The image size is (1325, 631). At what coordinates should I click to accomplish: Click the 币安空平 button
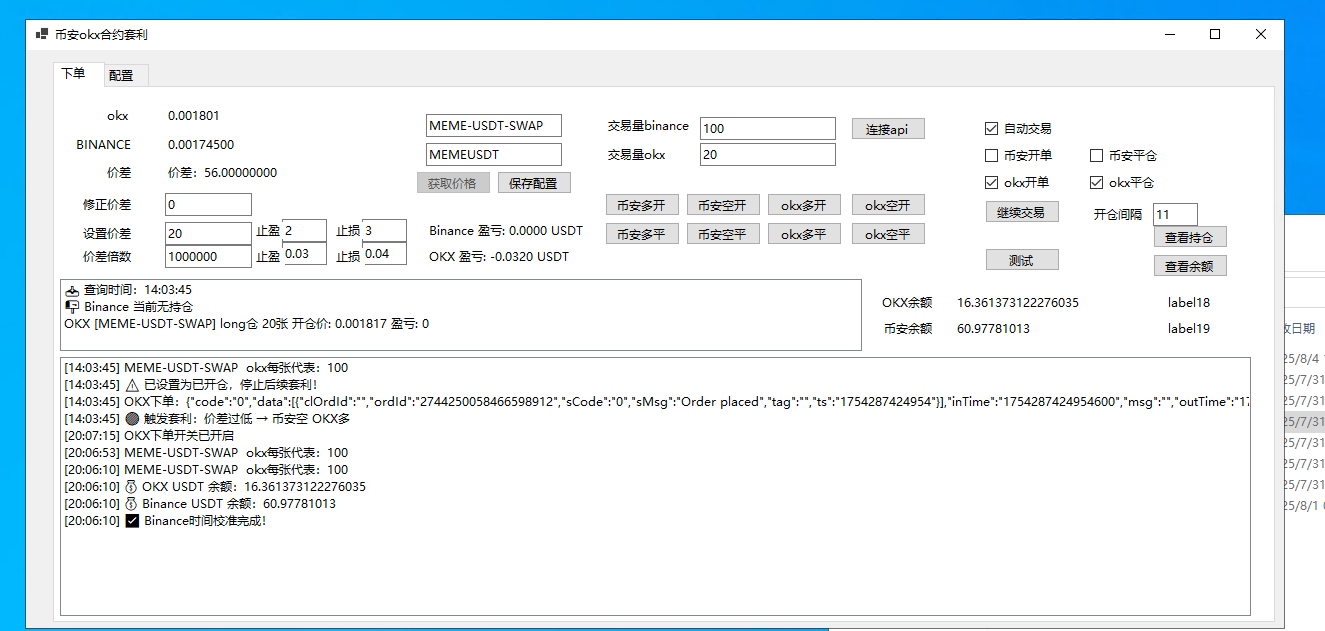(x=724, y=234)
